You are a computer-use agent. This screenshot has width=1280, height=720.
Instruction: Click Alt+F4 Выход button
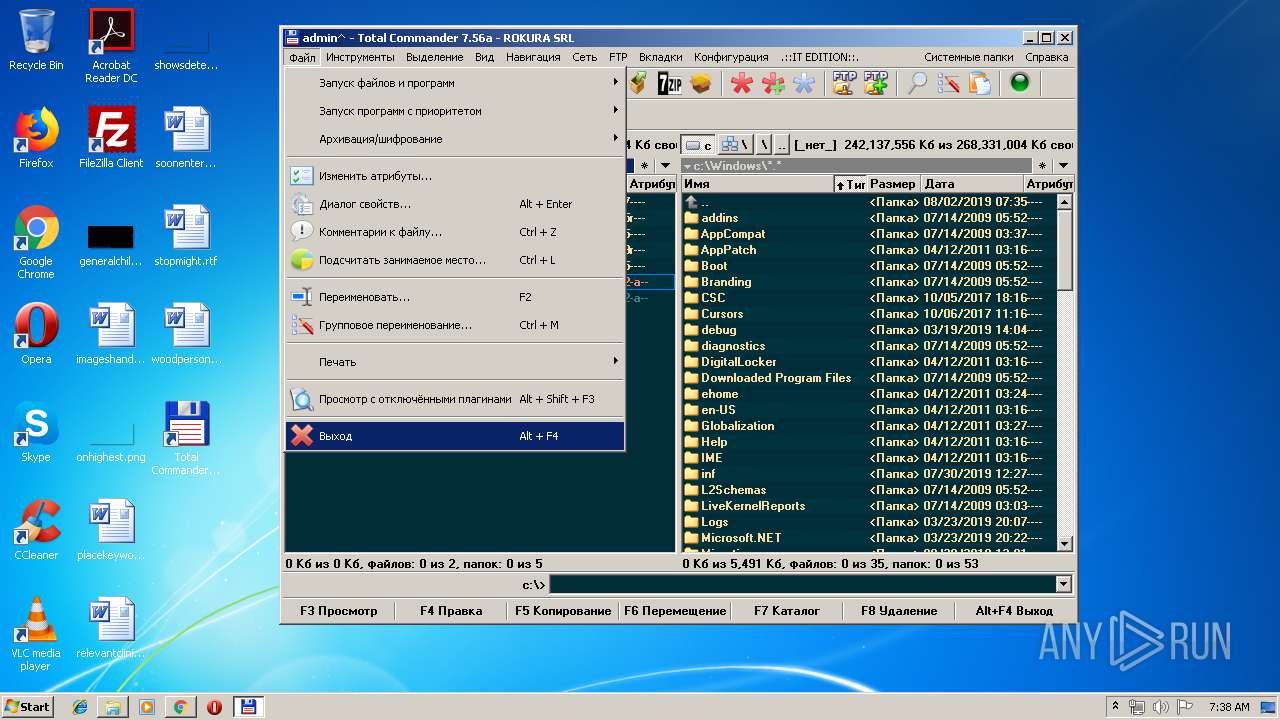tap(1014, 610)
